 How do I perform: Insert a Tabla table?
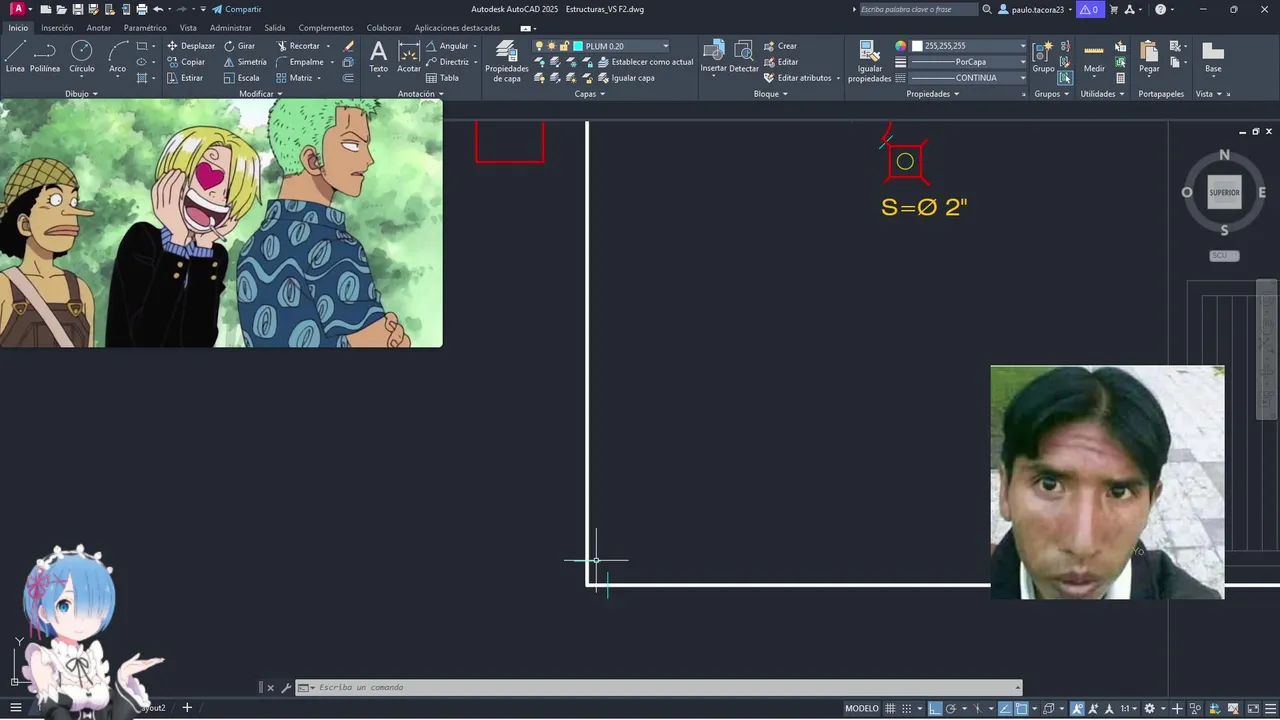click(x=442, y=78)
